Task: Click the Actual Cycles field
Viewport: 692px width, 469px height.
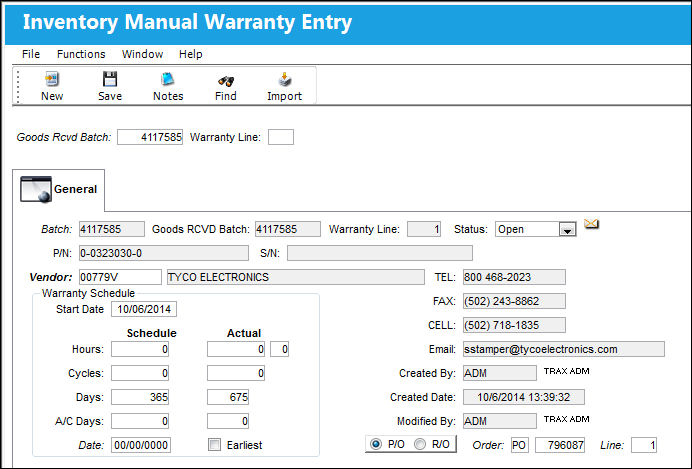Action: point(236,373)
